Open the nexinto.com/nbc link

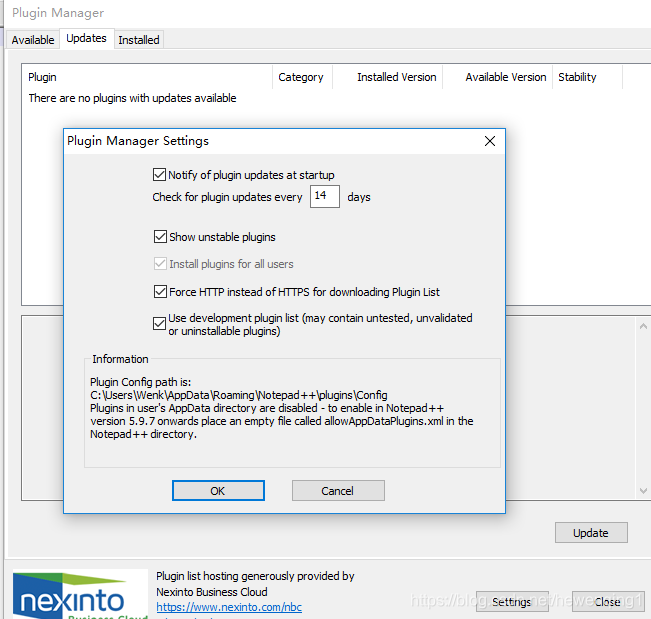229,607
